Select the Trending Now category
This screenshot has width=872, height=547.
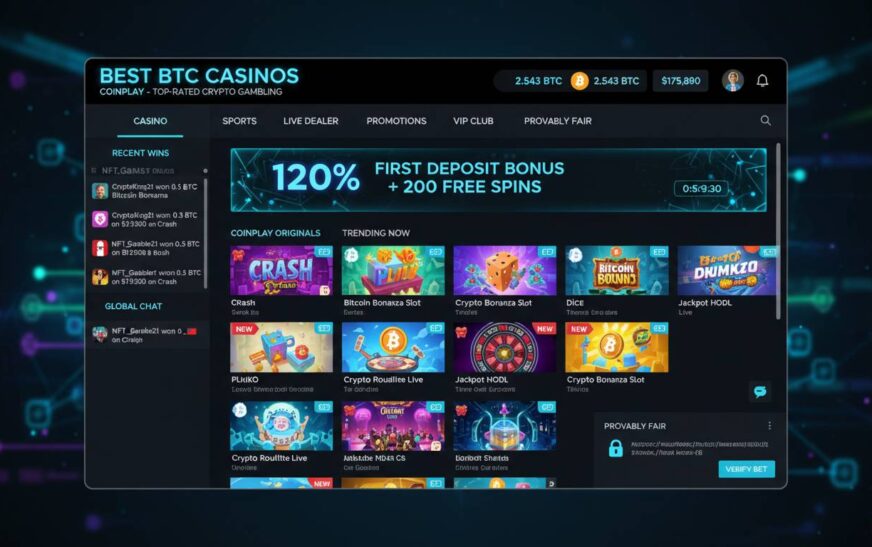click(x=376, y=233)
